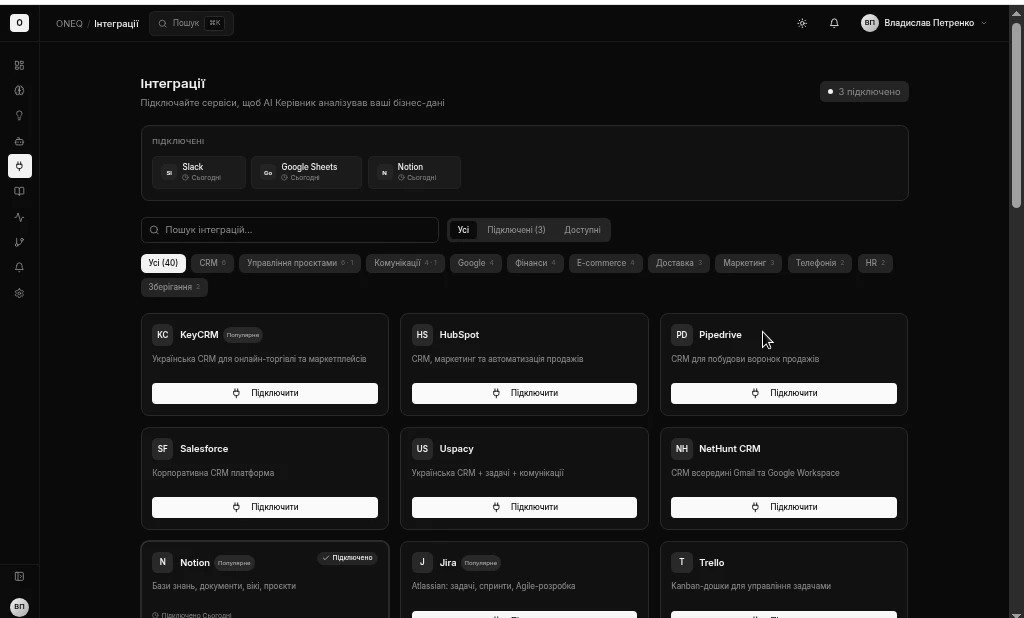Open Владислав Петренко user menu dropdown

click(x=924, y=24)
